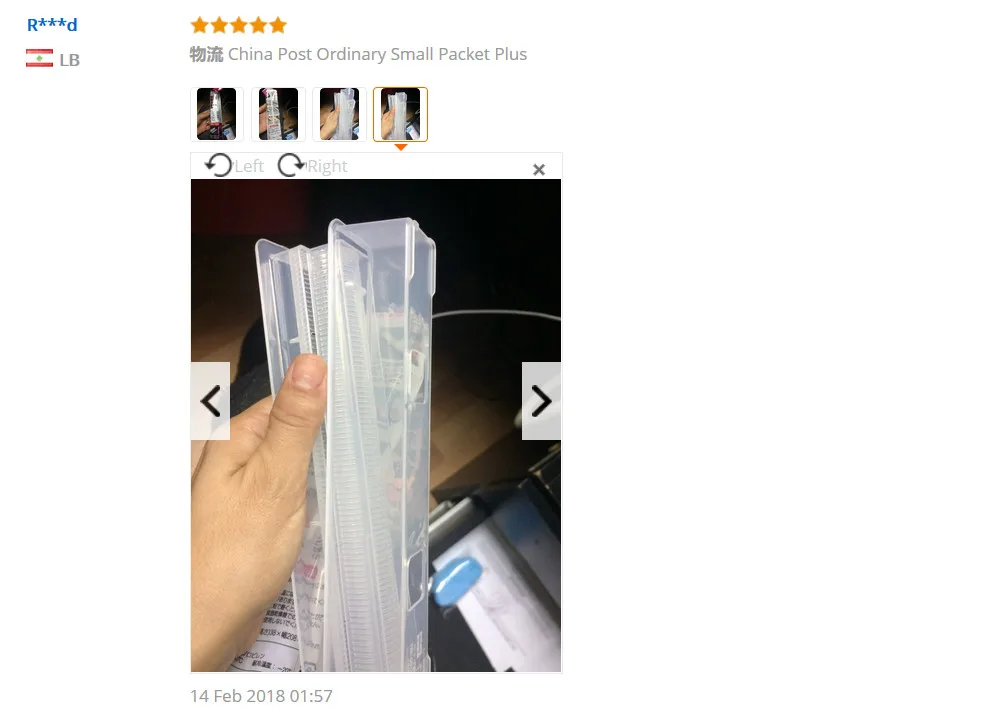Image resolution: width=995 pixels, height=712 pixels.
Task: View the third review photo thumbnail
Action: click(x=339, y=114)
